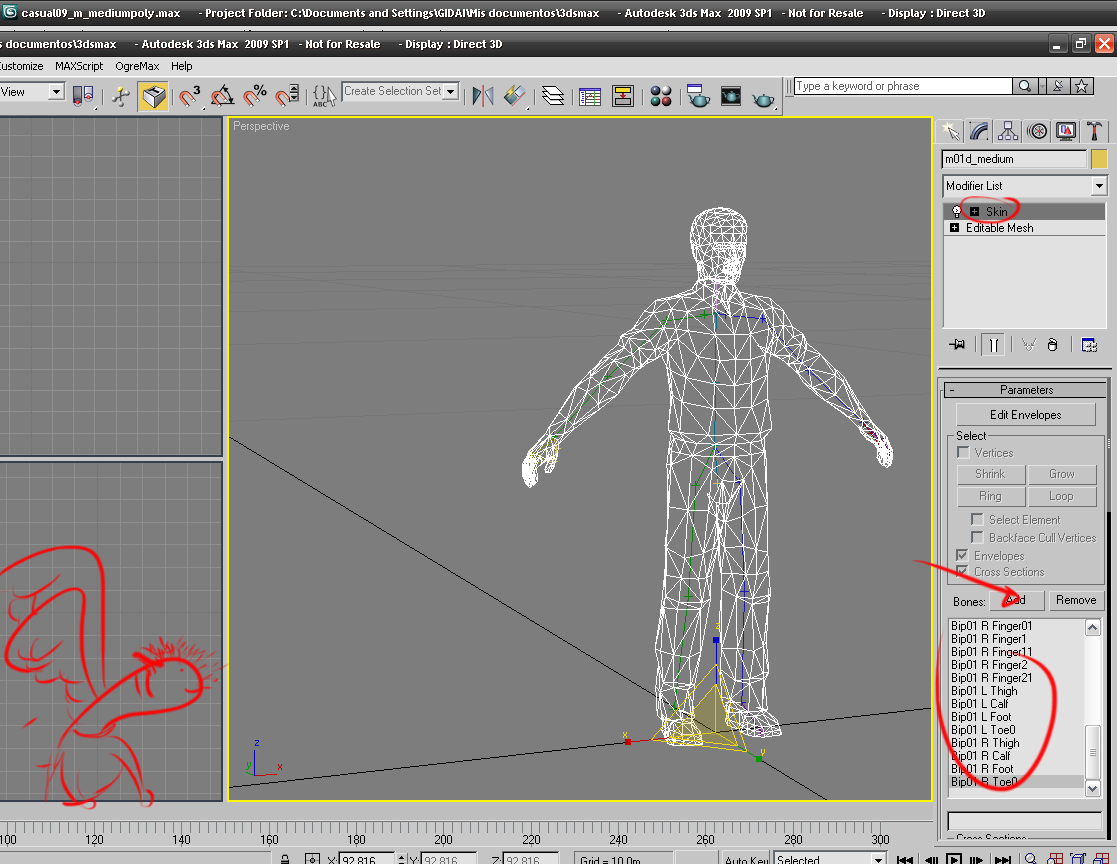The height and width of the screenshot is (864, 1117).
Task: Open the Layer Manager icon
Action: pyautogui.click(x=553, y=96)
